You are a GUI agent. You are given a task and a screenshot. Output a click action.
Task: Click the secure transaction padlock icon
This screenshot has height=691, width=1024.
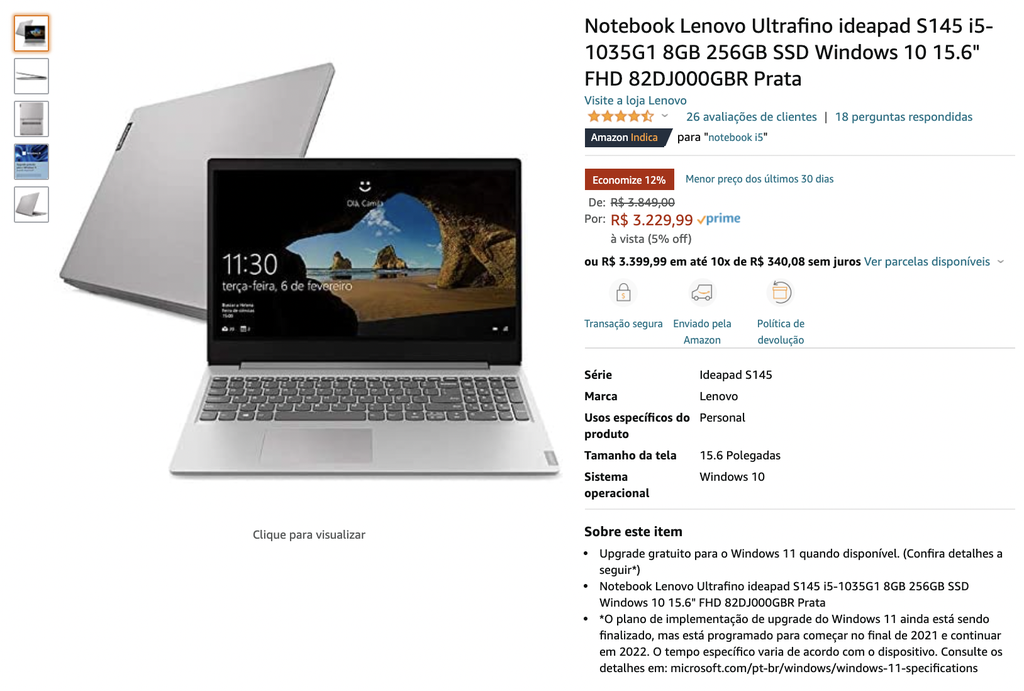[623, 293]
